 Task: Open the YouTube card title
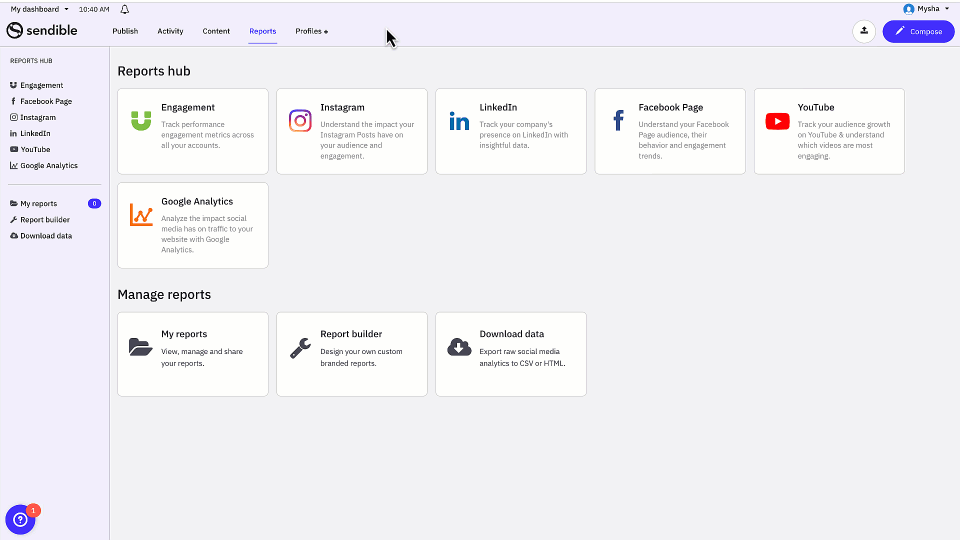pos(816,107)
